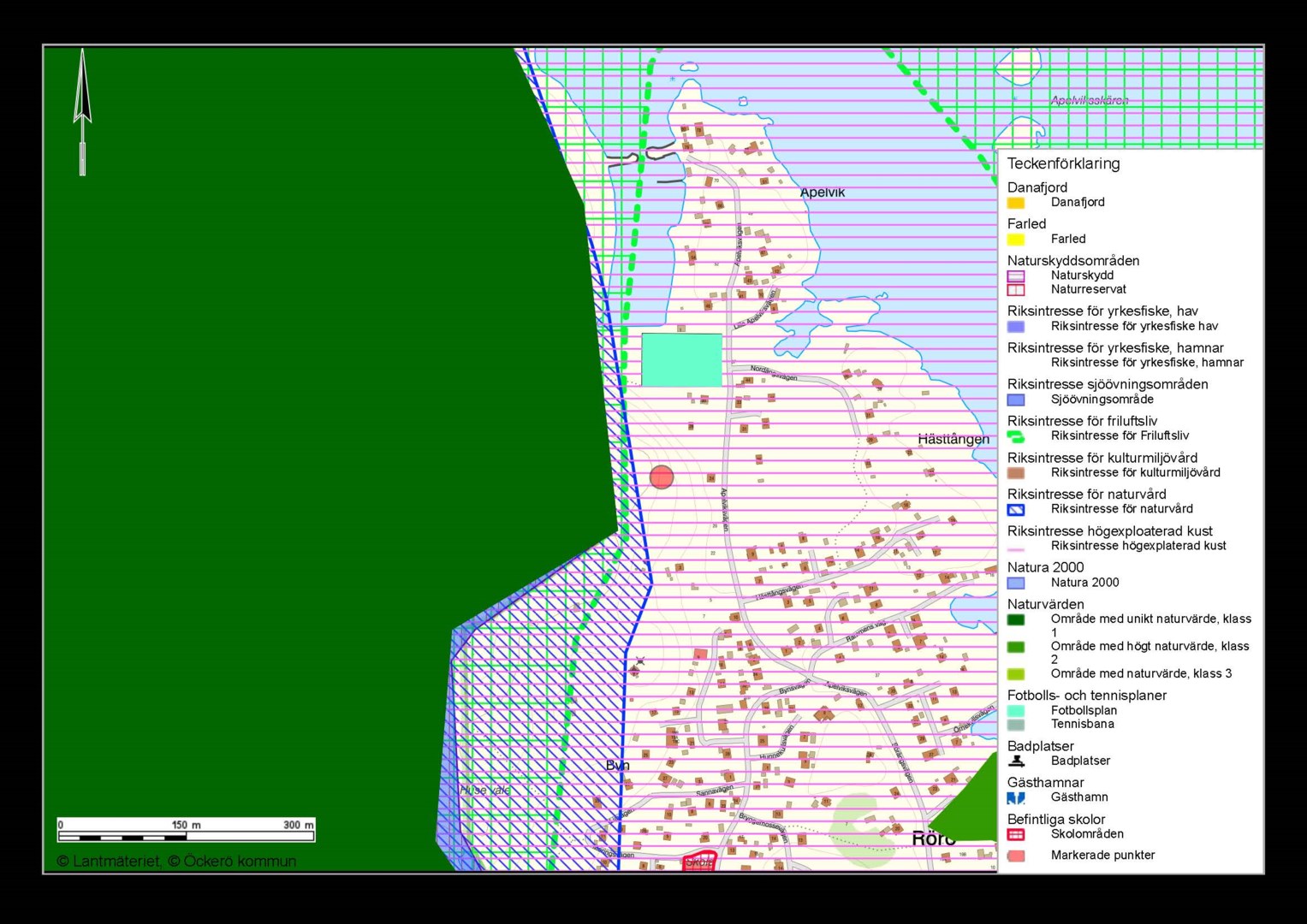This screenshot has height=924, width=1307.
Task: Click the bathing place symbol on the map
Action: pos(639,661)
